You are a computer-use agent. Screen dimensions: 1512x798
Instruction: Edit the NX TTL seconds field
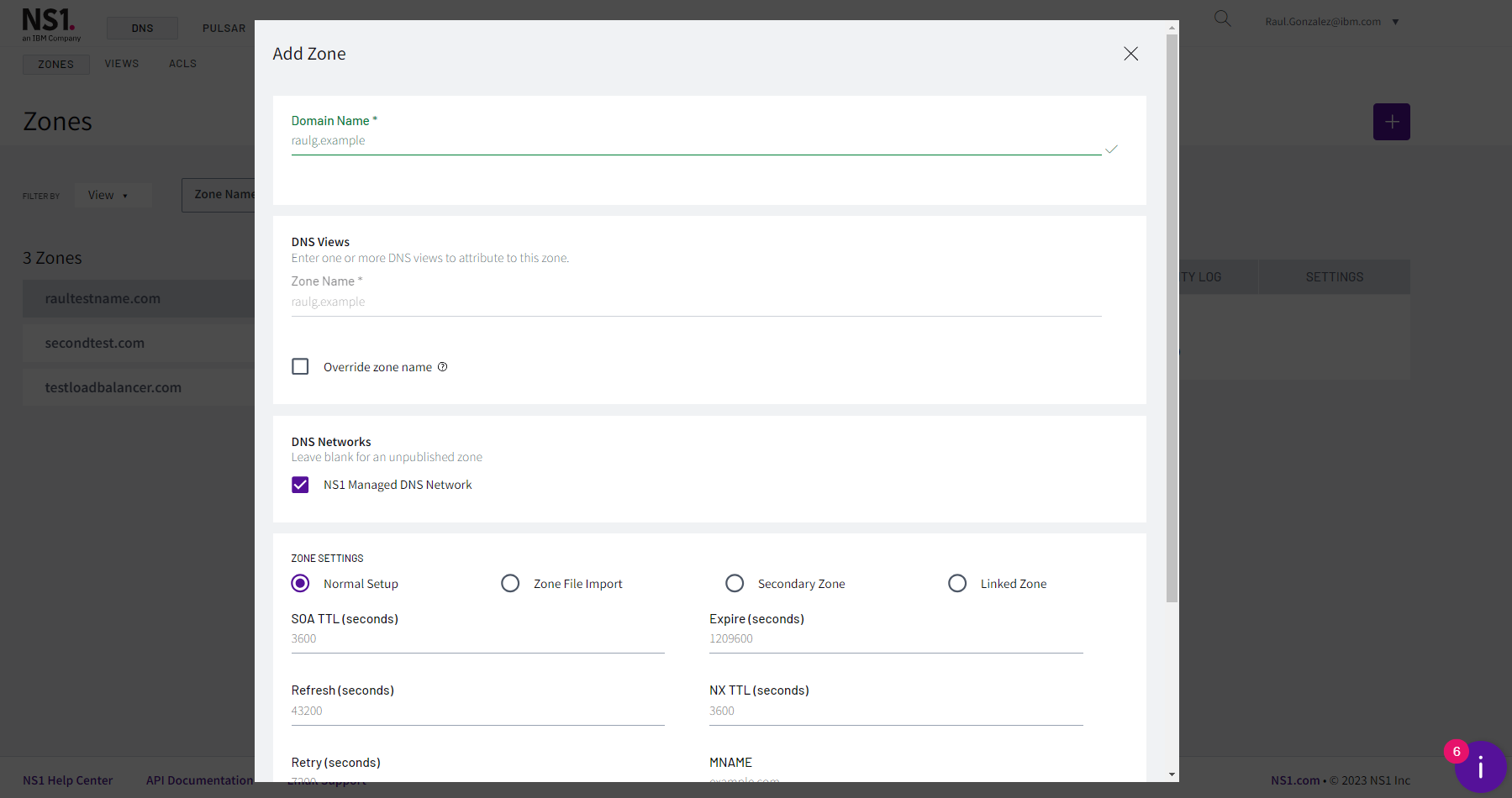point(896,711)
